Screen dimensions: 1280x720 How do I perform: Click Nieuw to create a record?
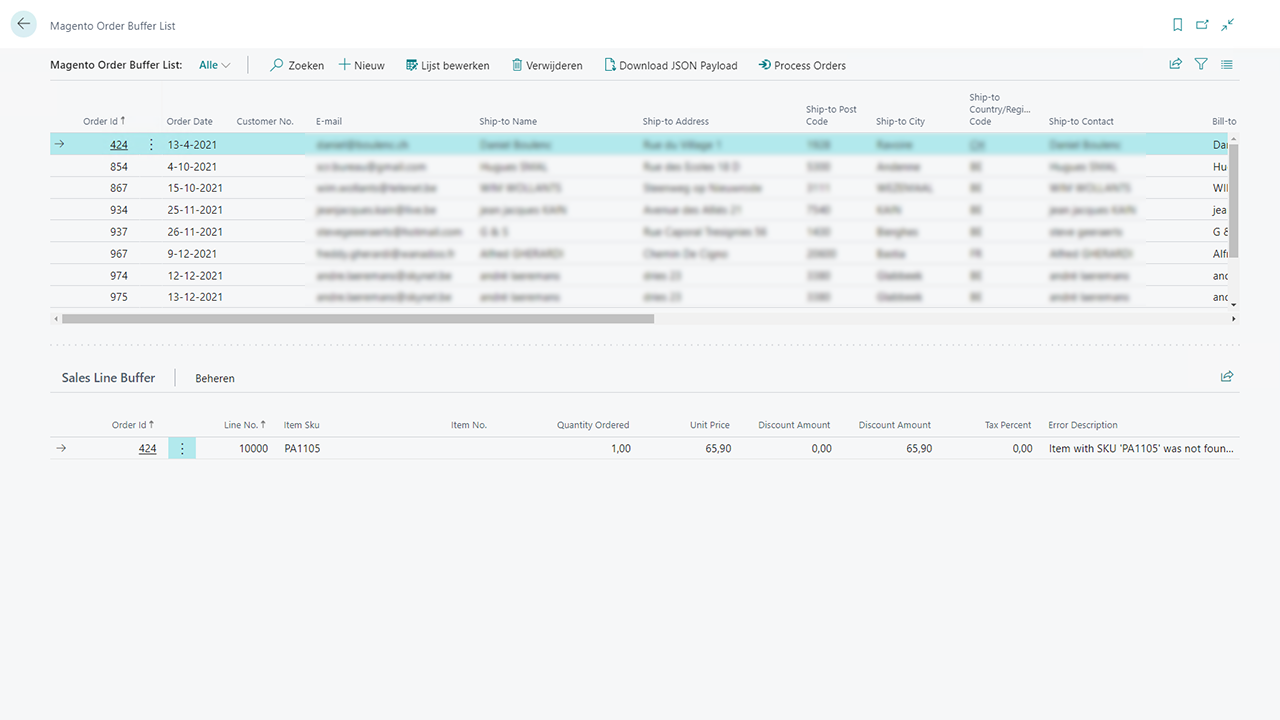(361, 65)
